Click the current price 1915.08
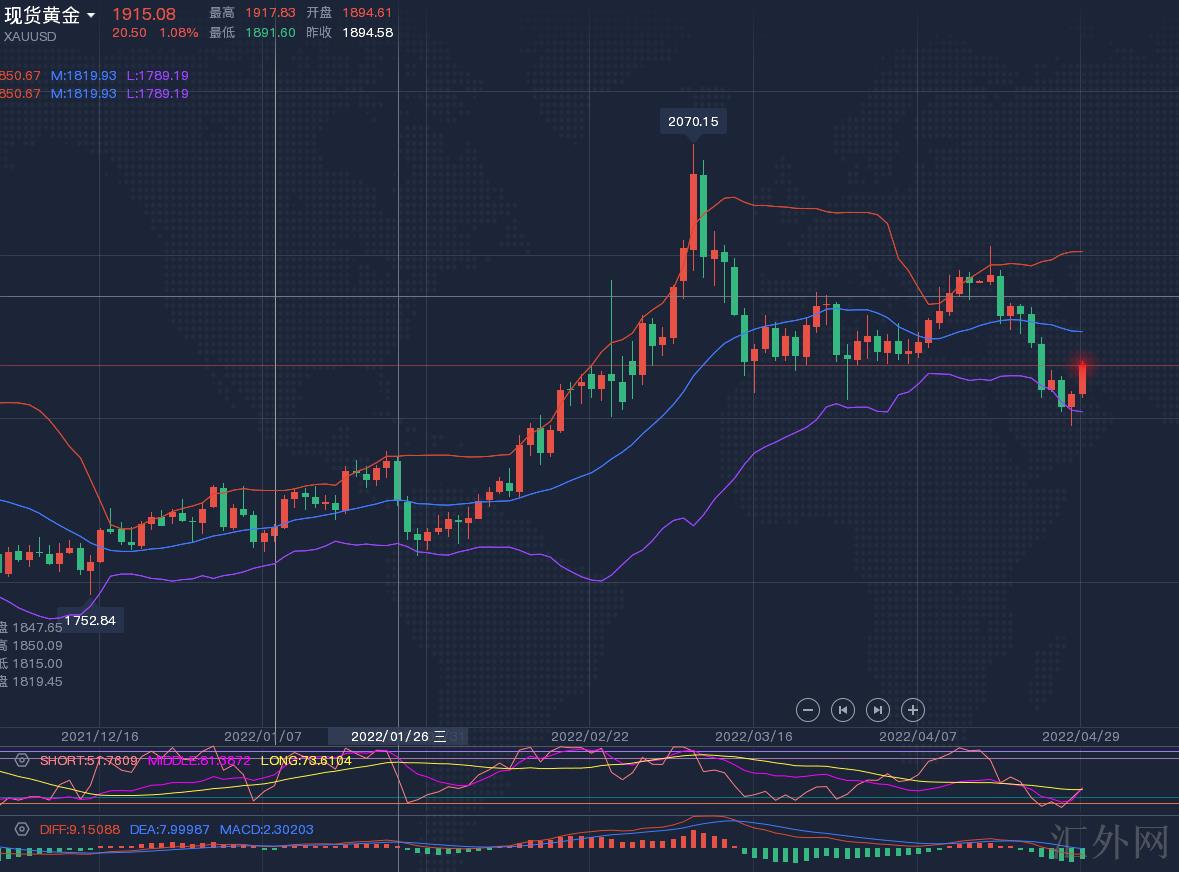 pyautogui.click(x=143, y=14)
